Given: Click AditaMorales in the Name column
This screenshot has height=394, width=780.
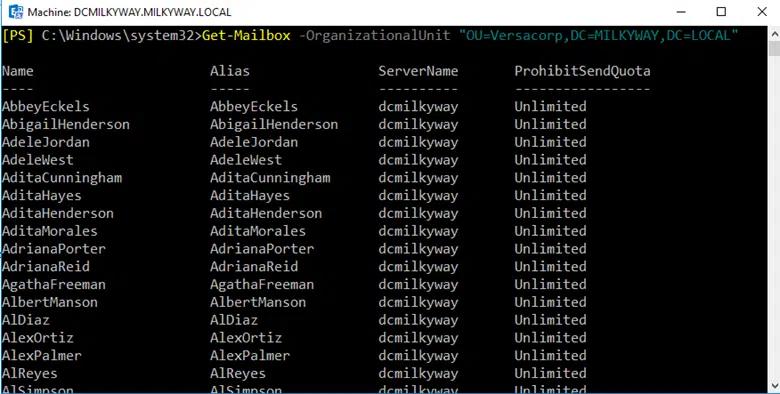Looking at the screenshot, I should pos(50,231).
